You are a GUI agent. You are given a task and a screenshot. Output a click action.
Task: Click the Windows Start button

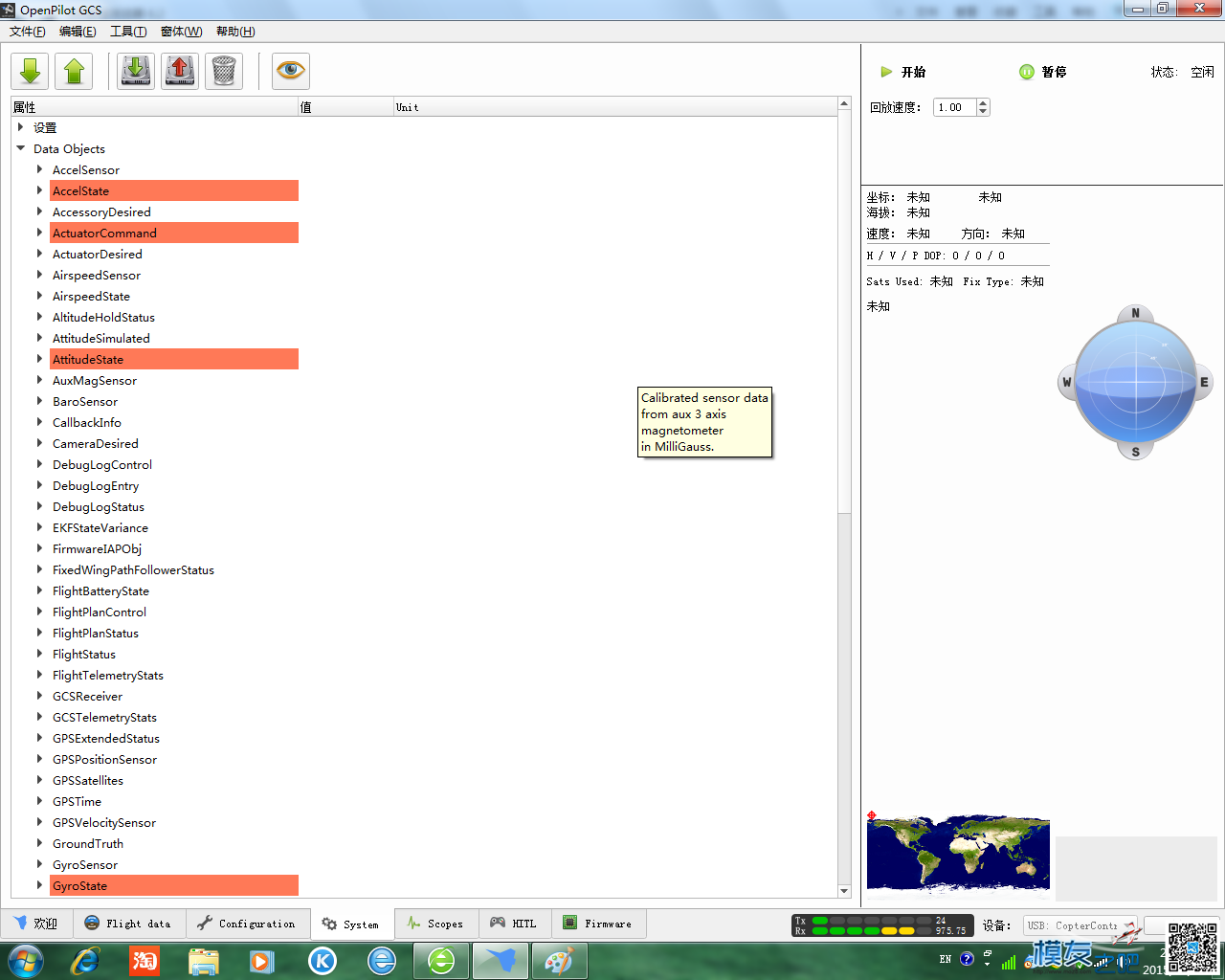click(26, 960)
